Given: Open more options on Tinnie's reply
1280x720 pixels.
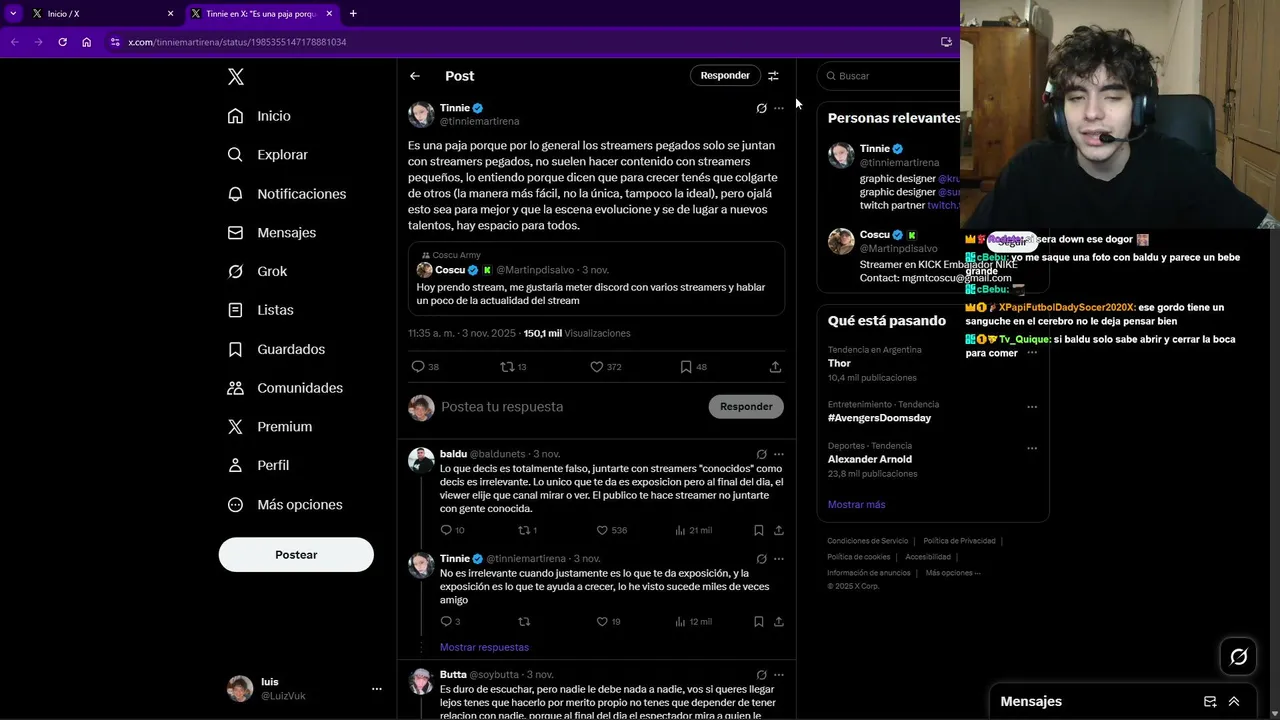Looking at the screenshot, I should click(779, 559).
